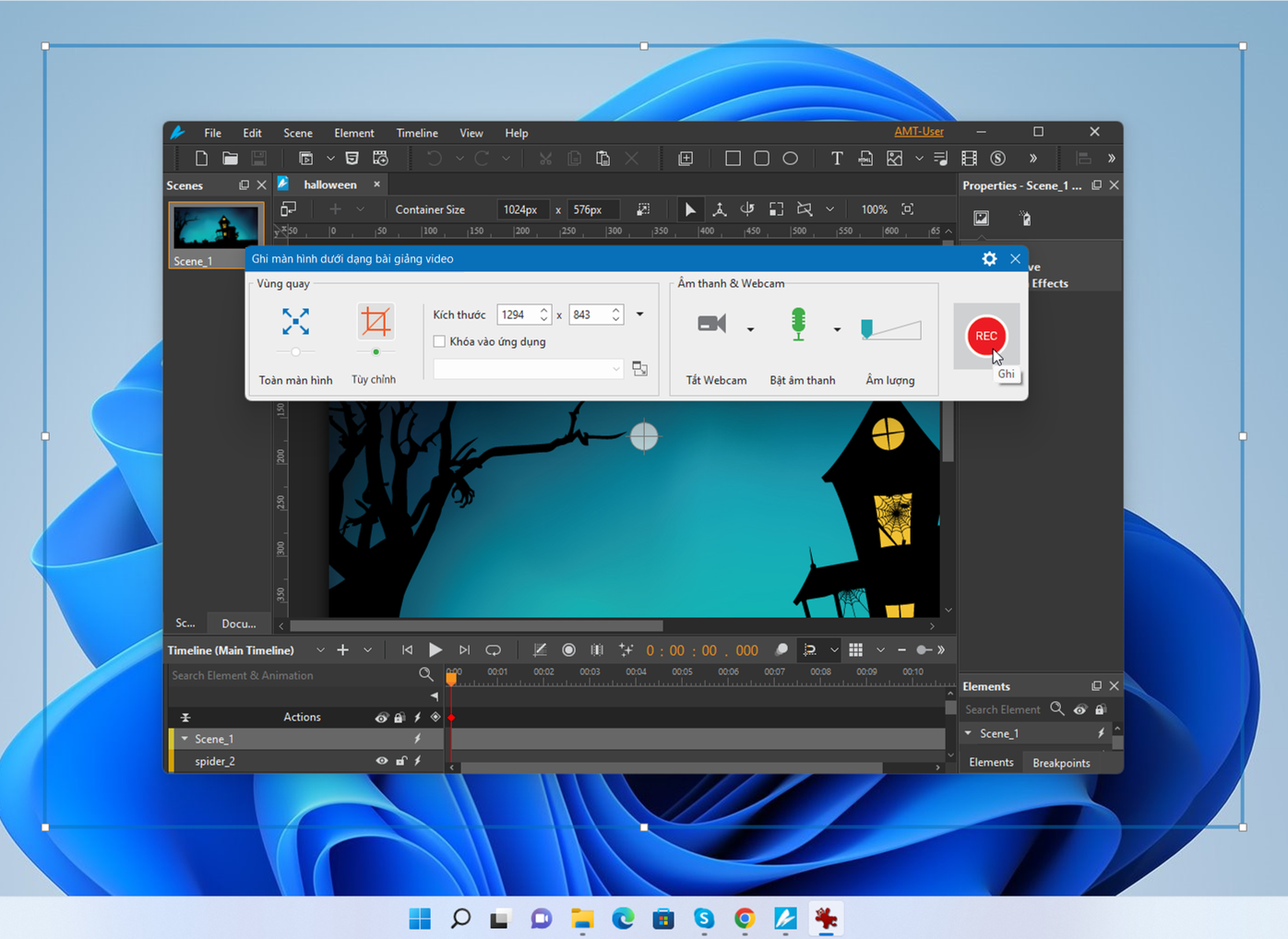Viewport: 1288px width, 939px height.
Task: Select the Rectangle shape tool
Action: click(x=733, y=159)
